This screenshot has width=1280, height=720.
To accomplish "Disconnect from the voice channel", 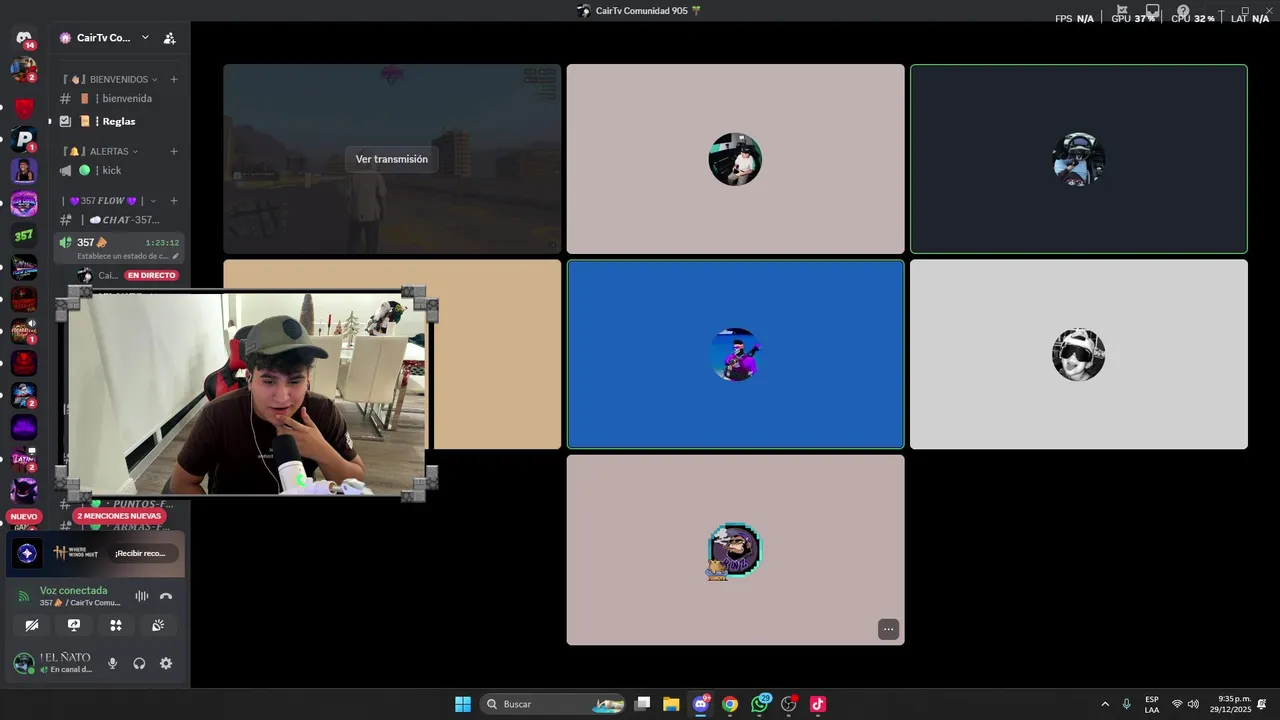I will pos(166,596).
